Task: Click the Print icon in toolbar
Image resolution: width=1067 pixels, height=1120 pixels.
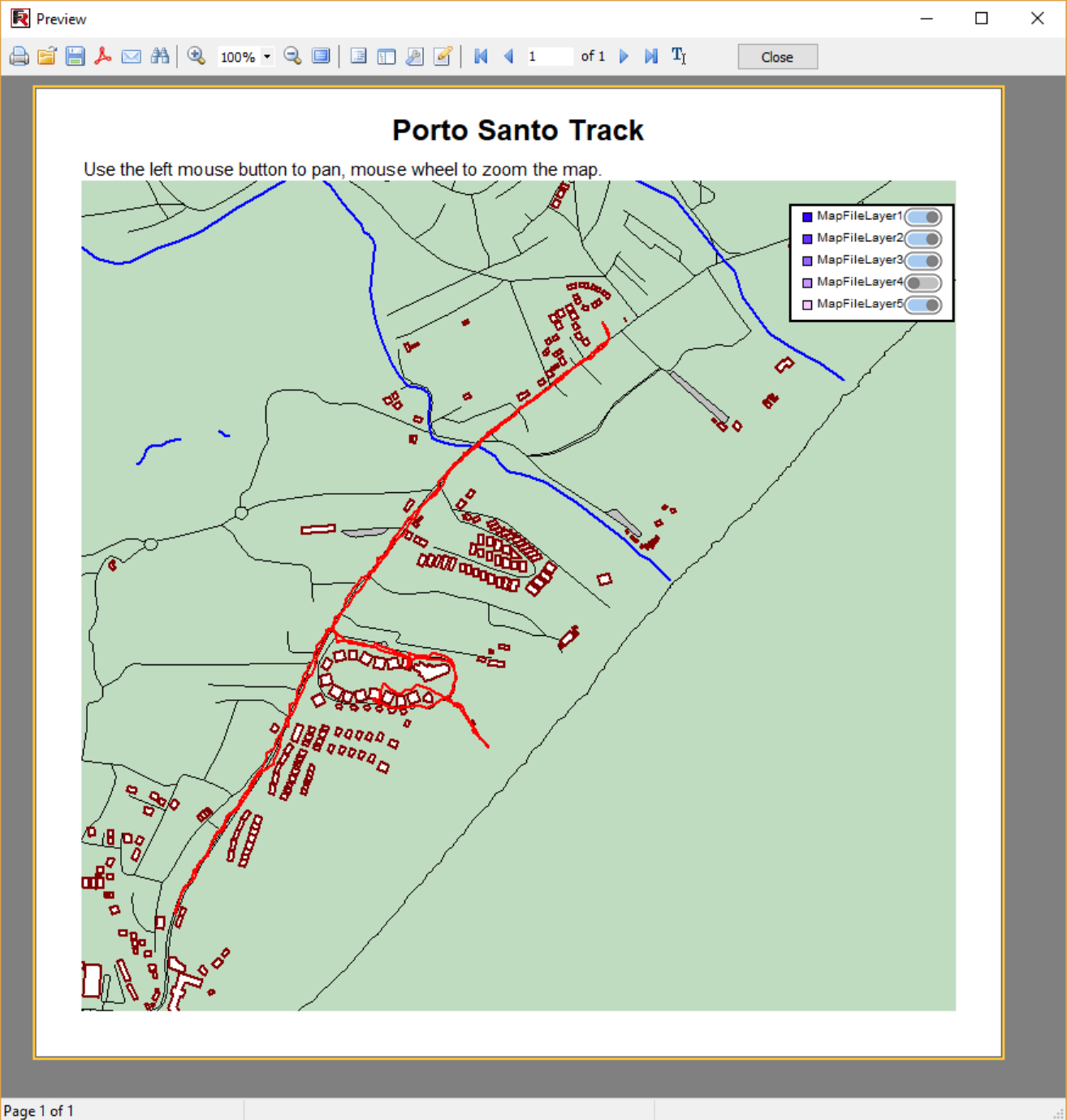Action: (x=19, y=57)
